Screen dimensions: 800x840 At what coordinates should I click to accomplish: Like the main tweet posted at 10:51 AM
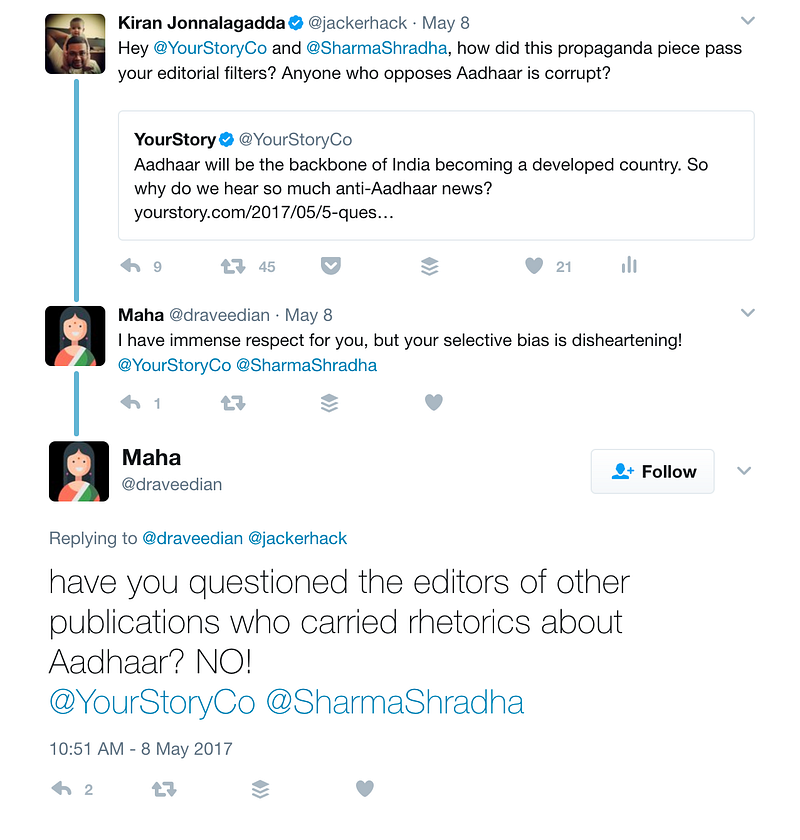click(x=364, y=789)
